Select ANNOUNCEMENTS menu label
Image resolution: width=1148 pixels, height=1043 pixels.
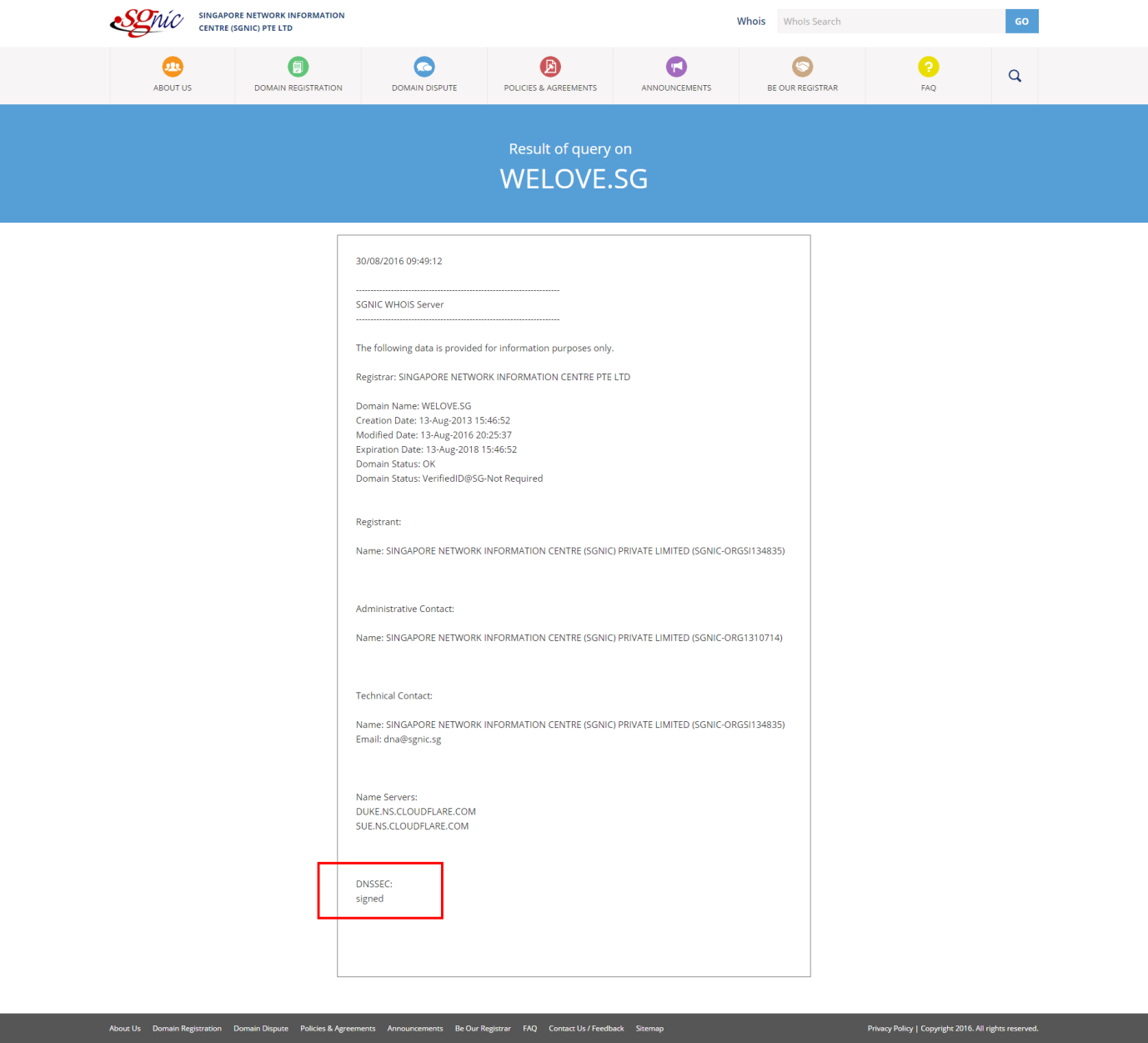tap(676, 88)
